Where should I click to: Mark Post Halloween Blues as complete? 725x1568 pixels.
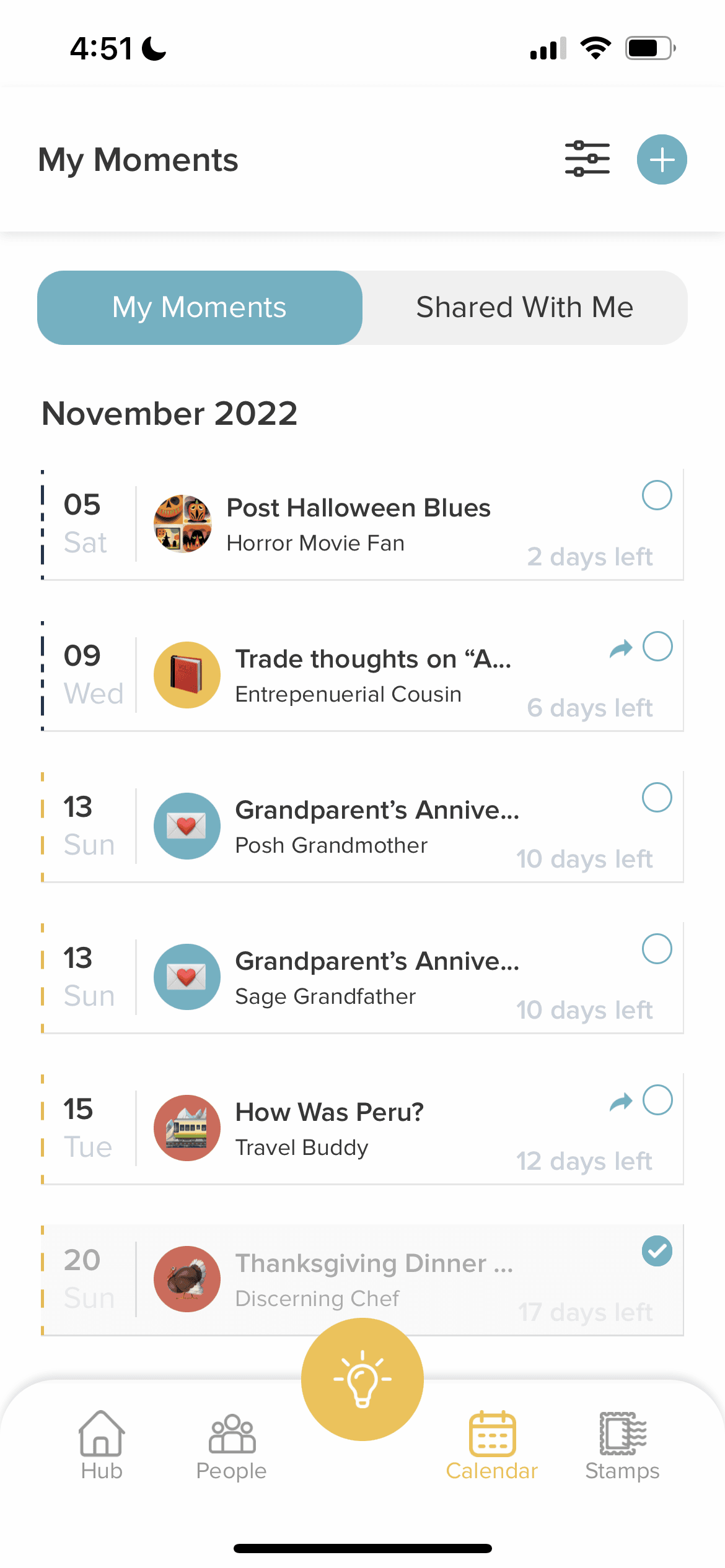(x=657, y=495)
